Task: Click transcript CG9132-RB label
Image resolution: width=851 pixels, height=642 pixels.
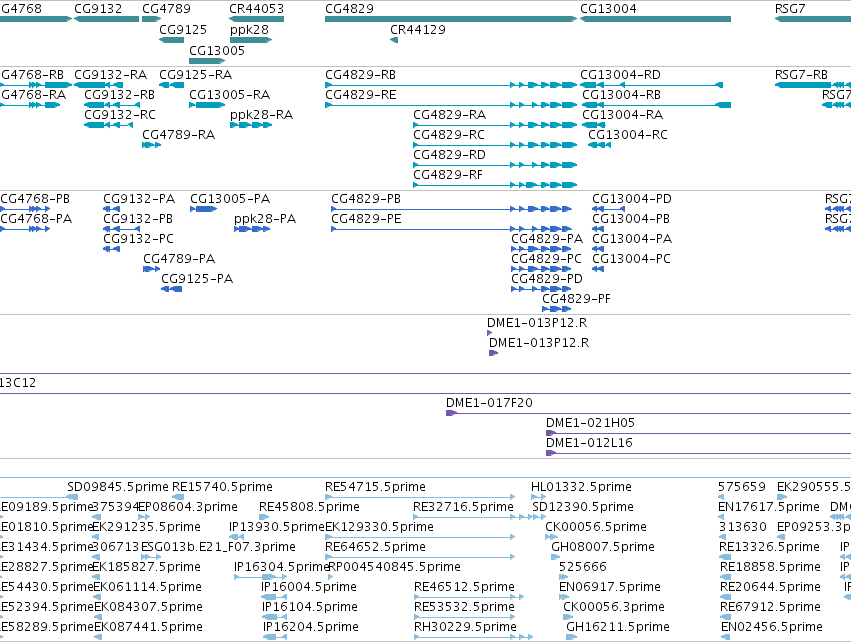Action: pos(119,94)
